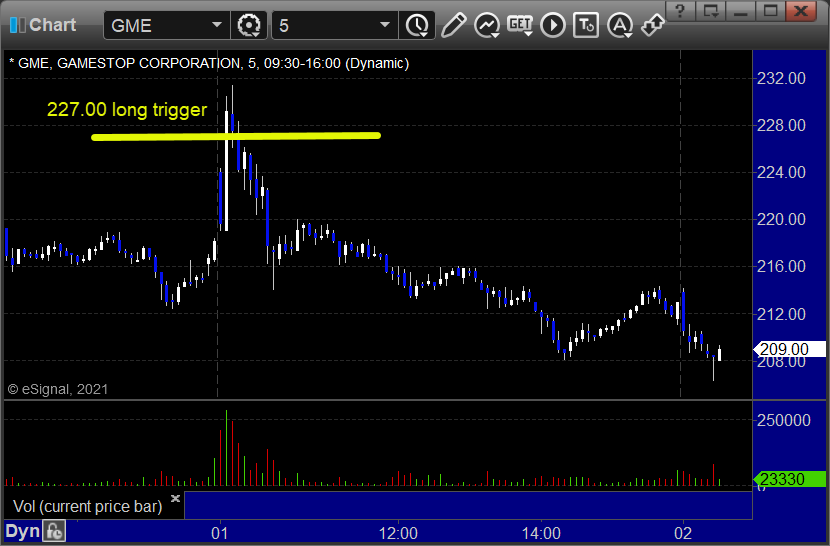Click the 23330 volume value marker
Screen dimensions: 830x546
click(789, 479)
